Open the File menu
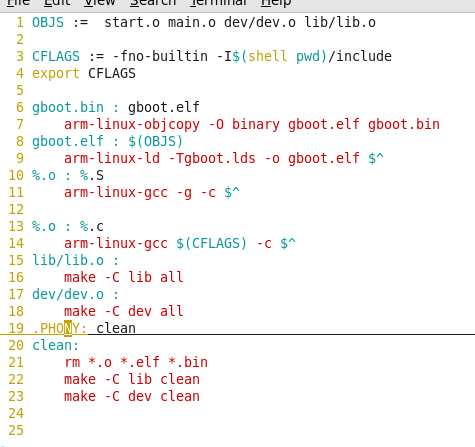The height and width of the screenshot is (447, 475). [18, 3]
